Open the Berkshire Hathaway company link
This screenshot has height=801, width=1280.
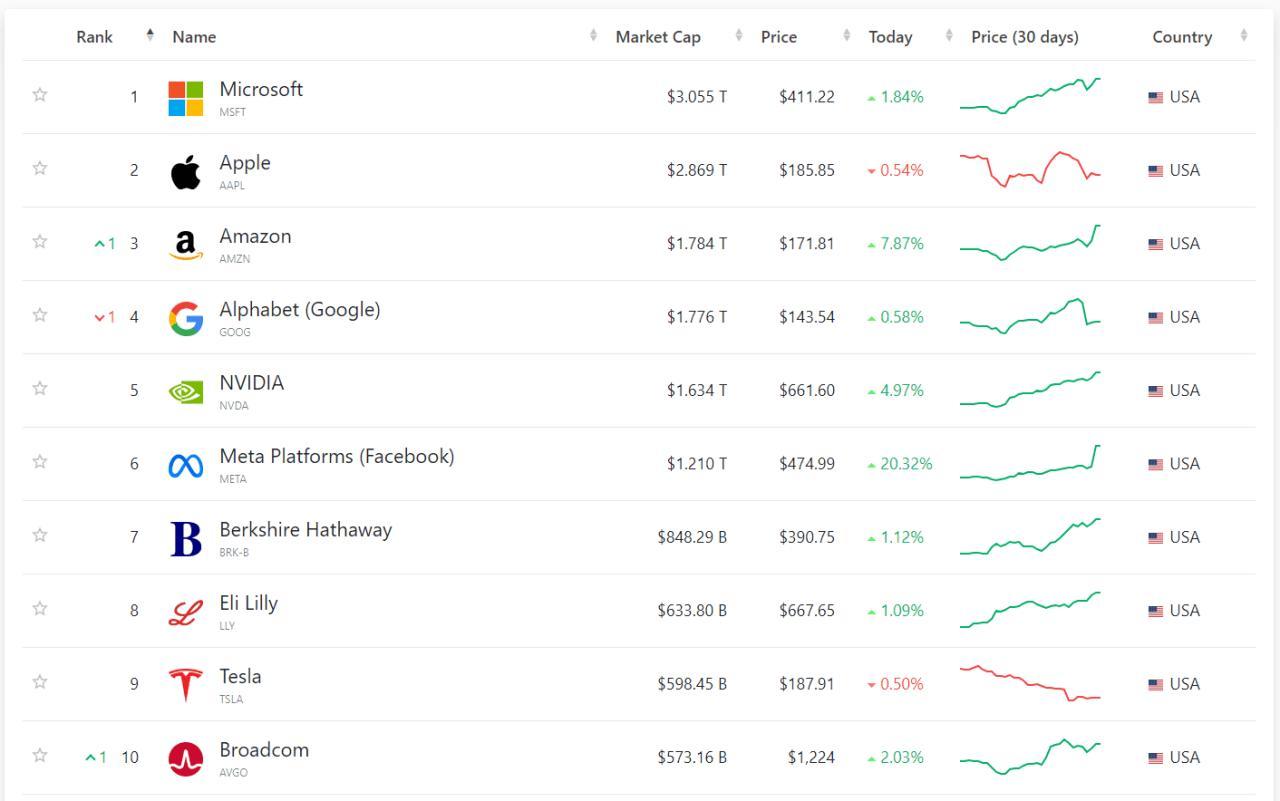tap(306, 530)
